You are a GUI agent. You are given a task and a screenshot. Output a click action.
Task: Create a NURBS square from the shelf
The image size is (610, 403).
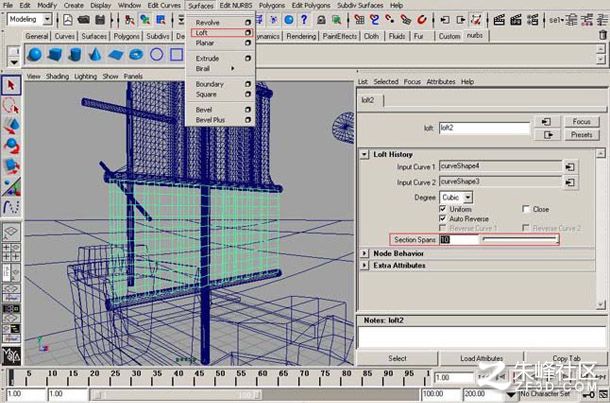(177, 54)
